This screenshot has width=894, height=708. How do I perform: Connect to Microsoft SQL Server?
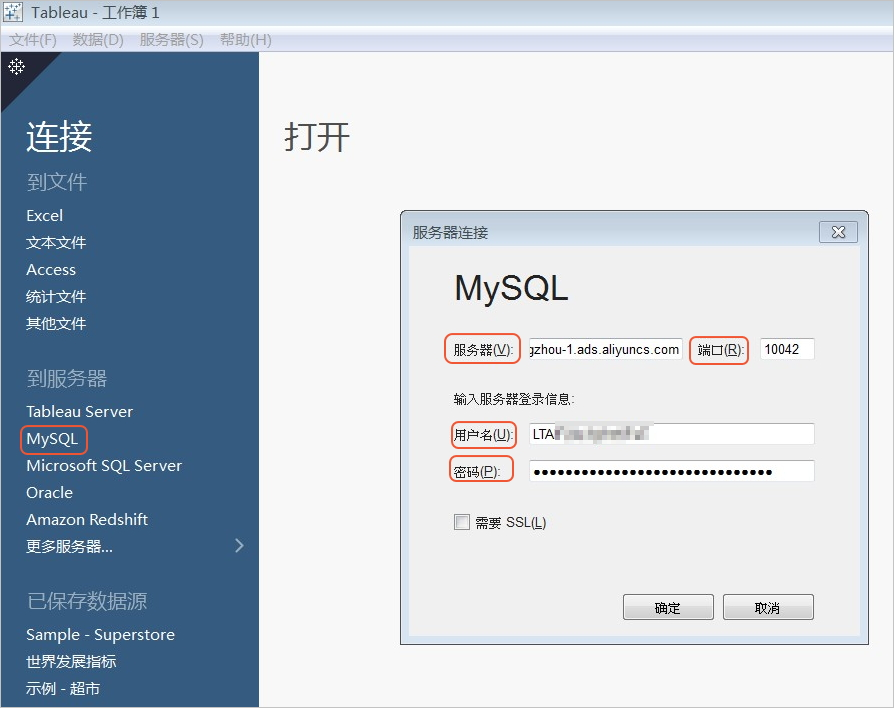coord(104,466)
